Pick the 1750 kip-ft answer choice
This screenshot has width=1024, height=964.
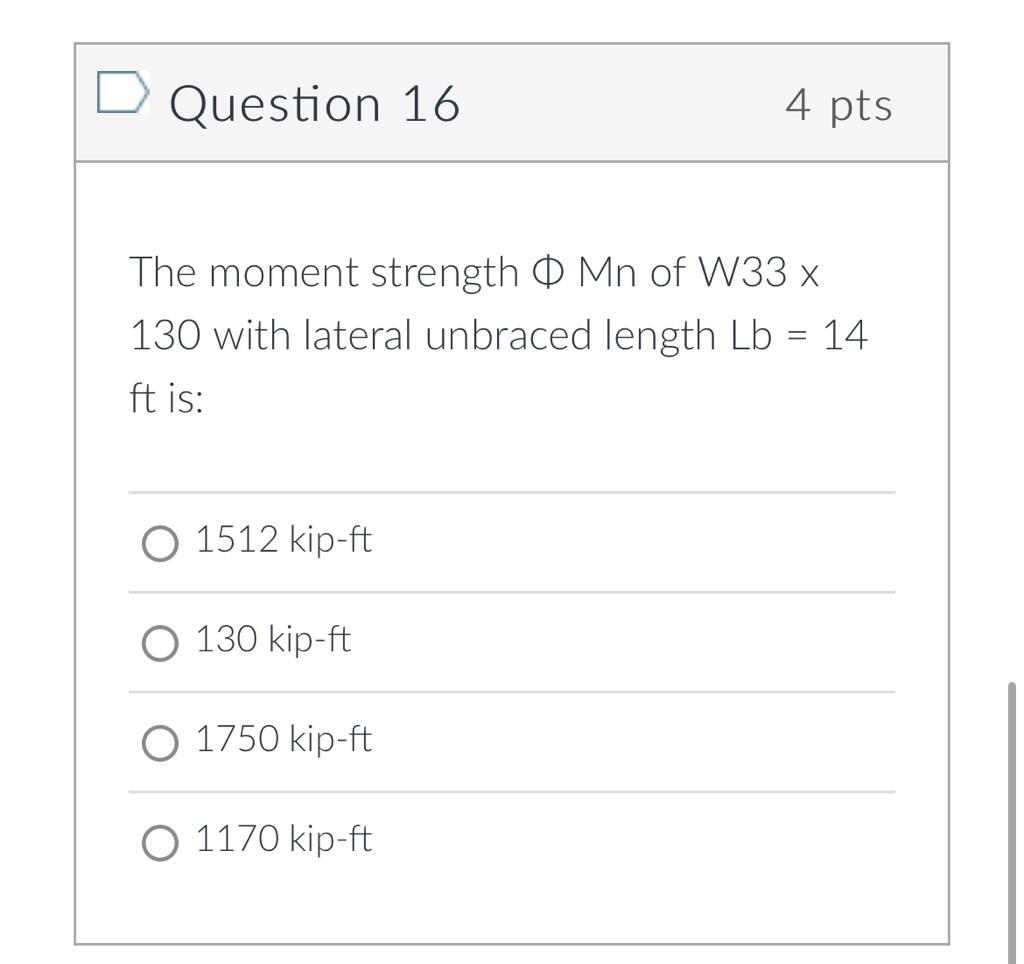(160, 743)
